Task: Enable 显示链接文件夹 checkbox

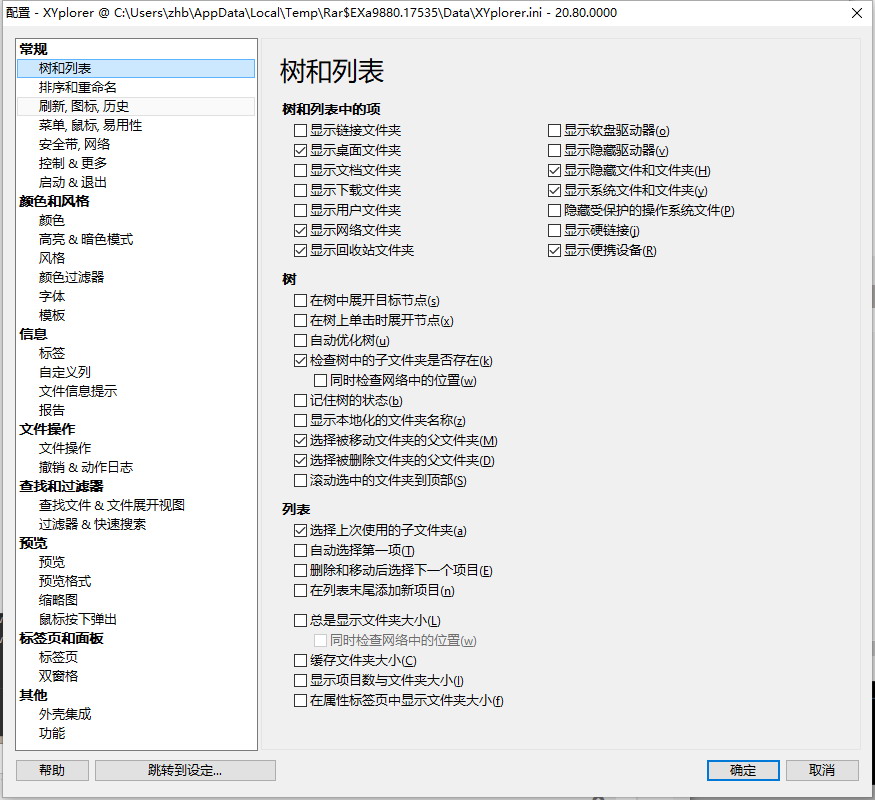Action: (x=301, y=130)
